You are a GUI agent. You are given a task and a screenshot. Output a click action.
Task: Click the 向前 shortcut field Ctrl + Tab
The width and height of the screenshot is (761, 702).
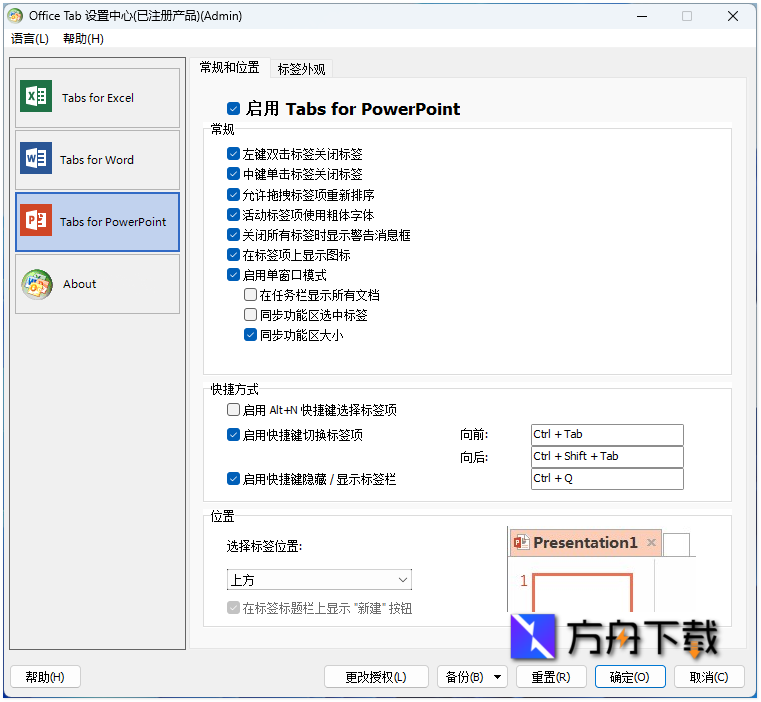click(x=607, y=435)
